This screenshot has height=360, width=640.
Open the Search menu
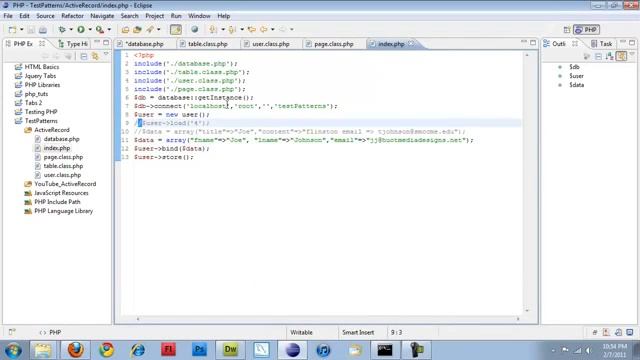click(x=129, y=16)
